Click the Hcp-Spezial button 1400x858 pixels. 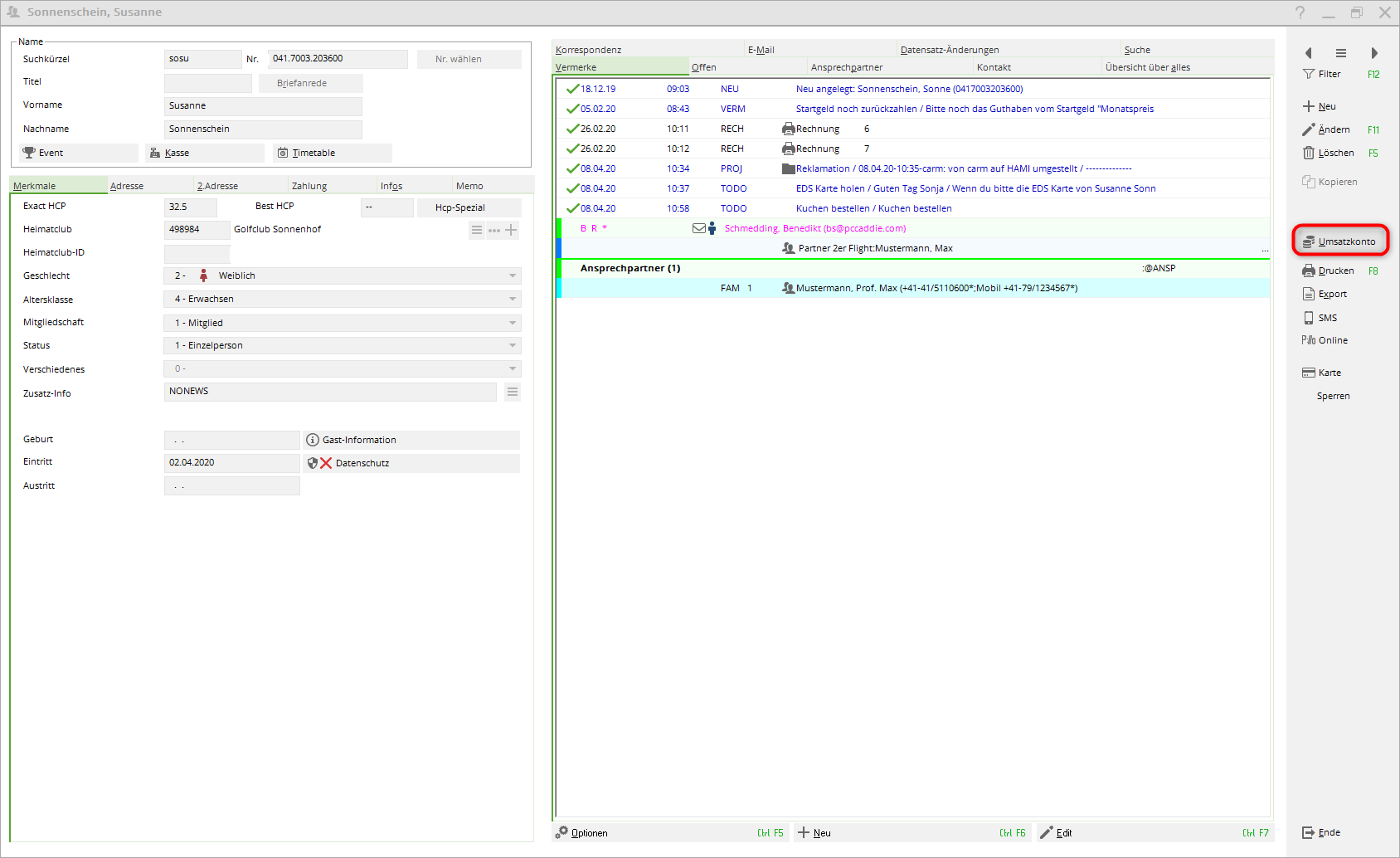(459, 207)
